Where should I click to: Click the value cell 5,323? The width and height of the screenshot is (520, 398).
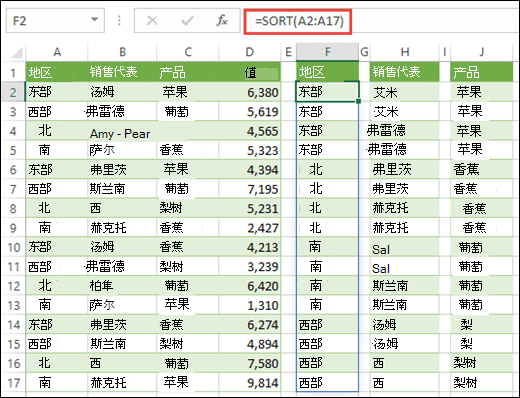[250, 150]
